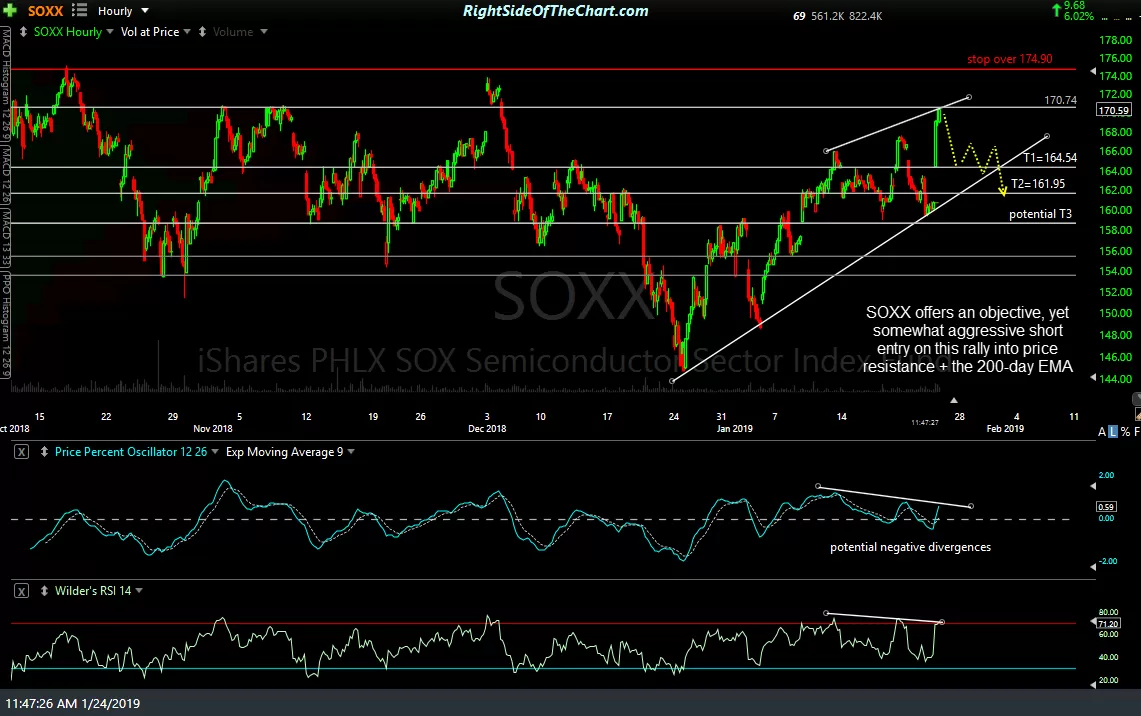The width and height of the screenshot is (1141, 716).
Task: Click the 561.2K volume value
Action: pyautogui.click(x=826, y=16)
